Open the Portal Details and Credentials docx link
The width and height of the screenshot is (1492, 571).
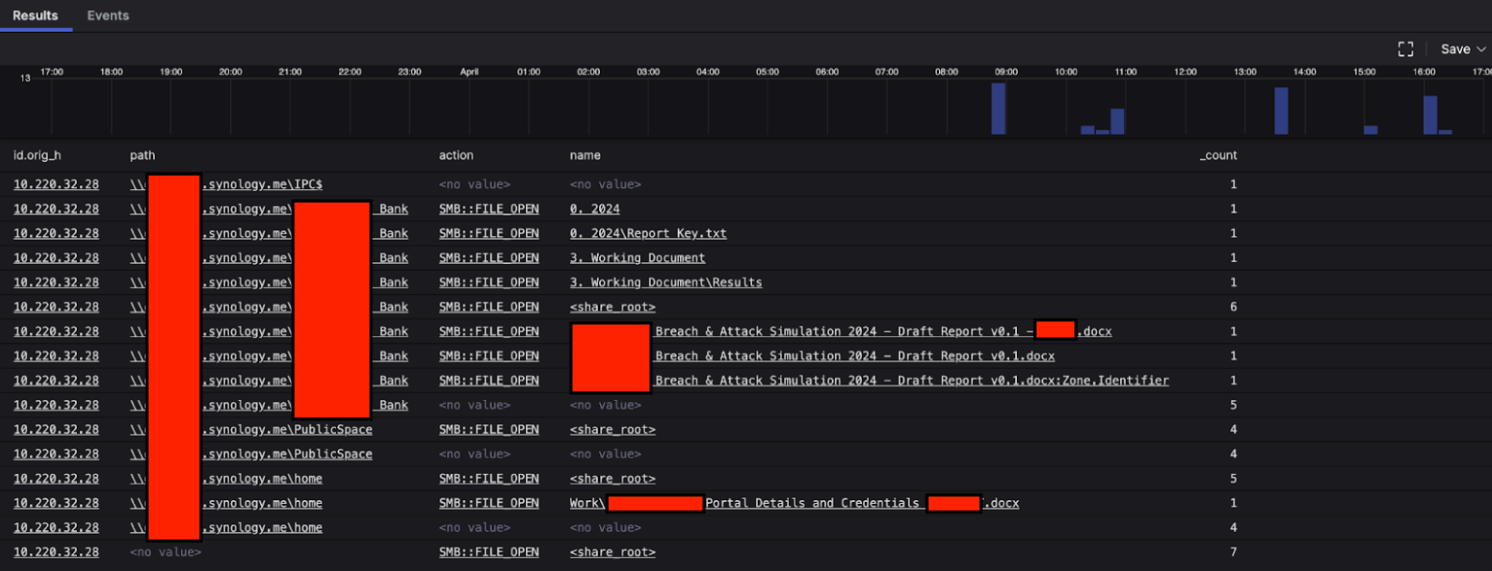click(x=811, y=503)
